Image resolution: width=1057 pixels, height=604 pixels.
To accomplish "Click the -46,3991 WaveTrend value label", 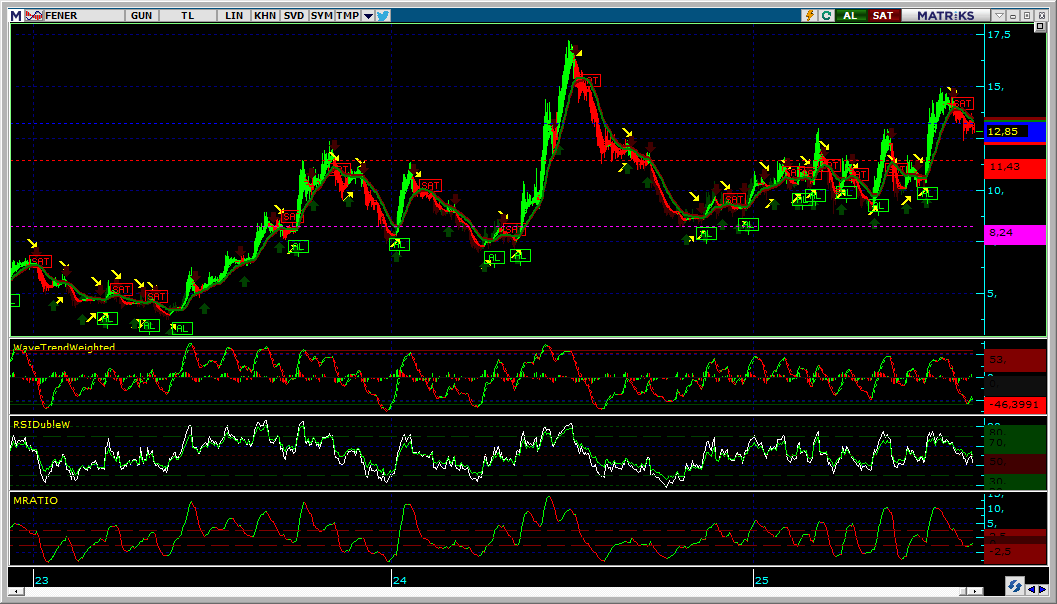I will [x=1013, y=406].
